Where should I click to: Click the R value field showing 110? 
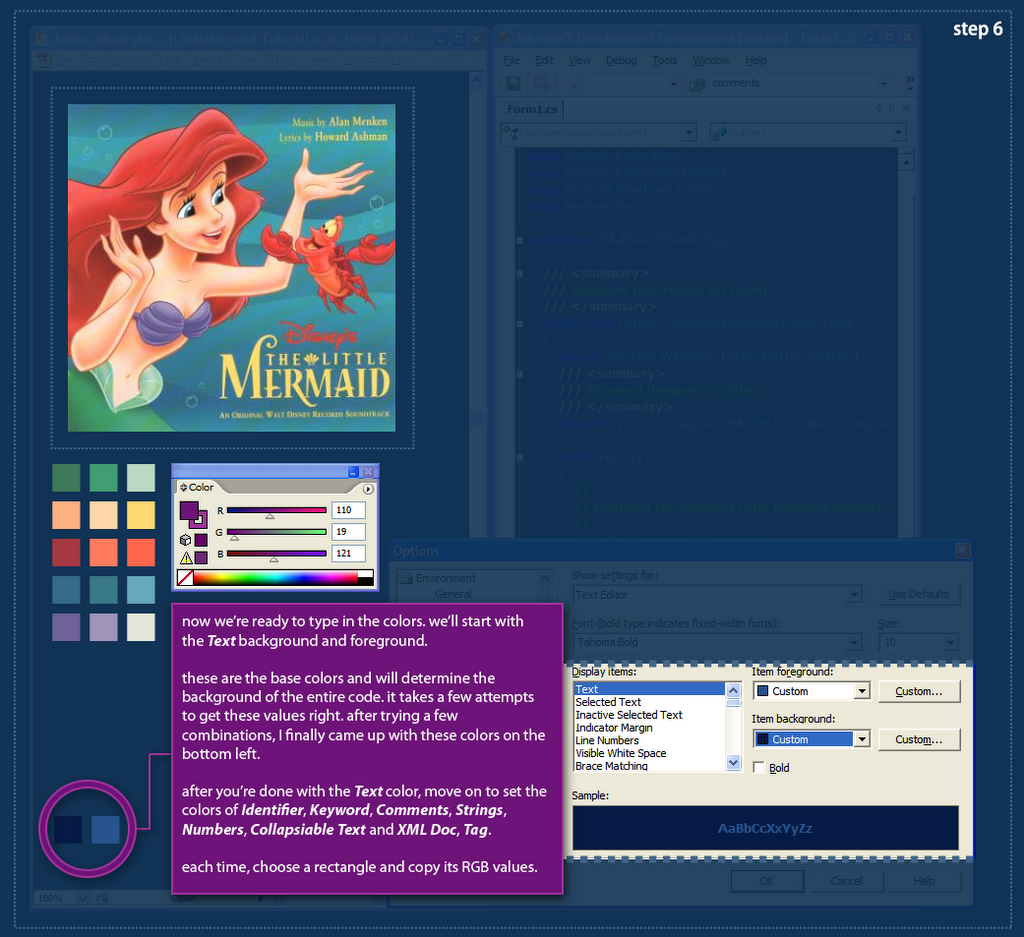click(348, 510)
